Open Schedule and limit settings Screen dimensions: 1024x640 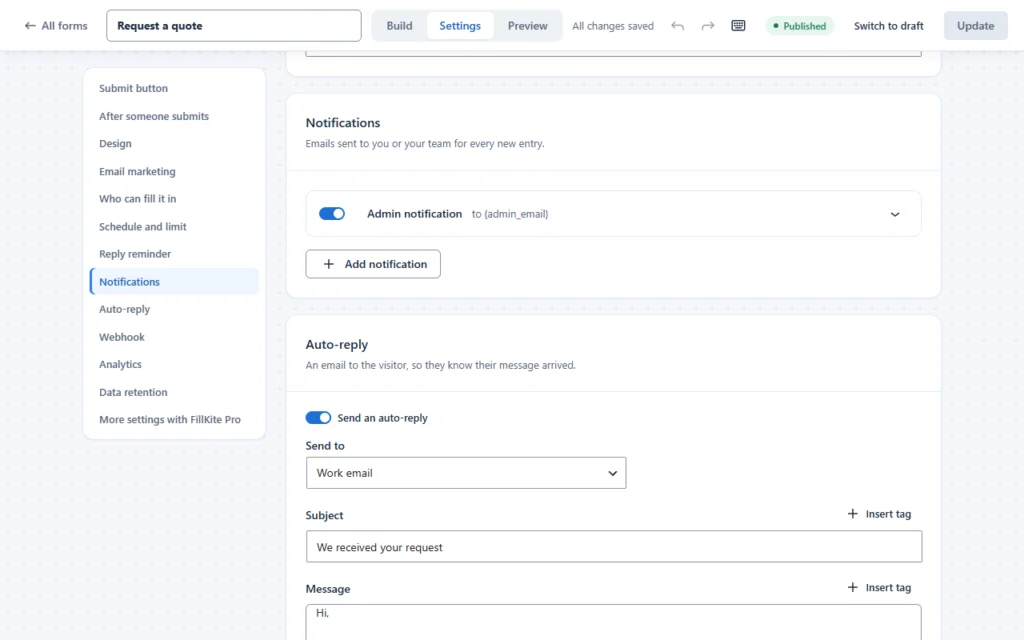click(174, 227)
